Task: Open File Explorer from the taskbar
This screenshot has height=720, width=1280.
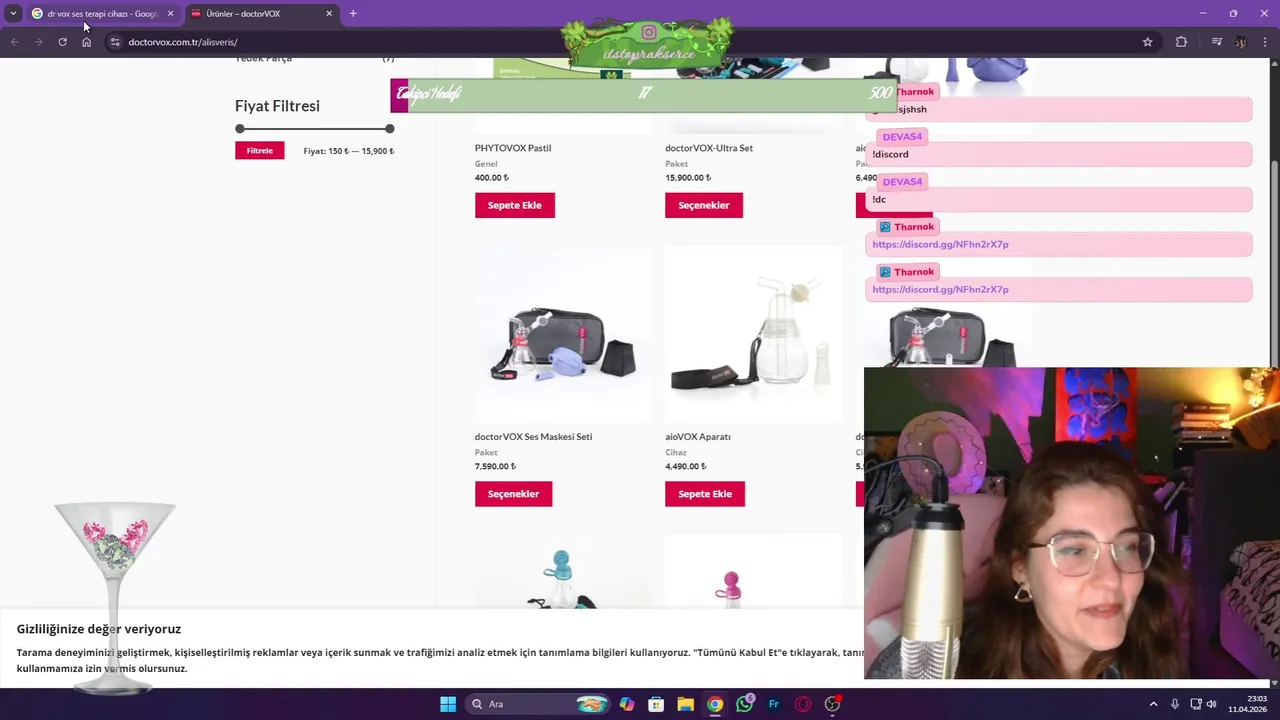Action: pyautogui.click(x=685, y=704)
